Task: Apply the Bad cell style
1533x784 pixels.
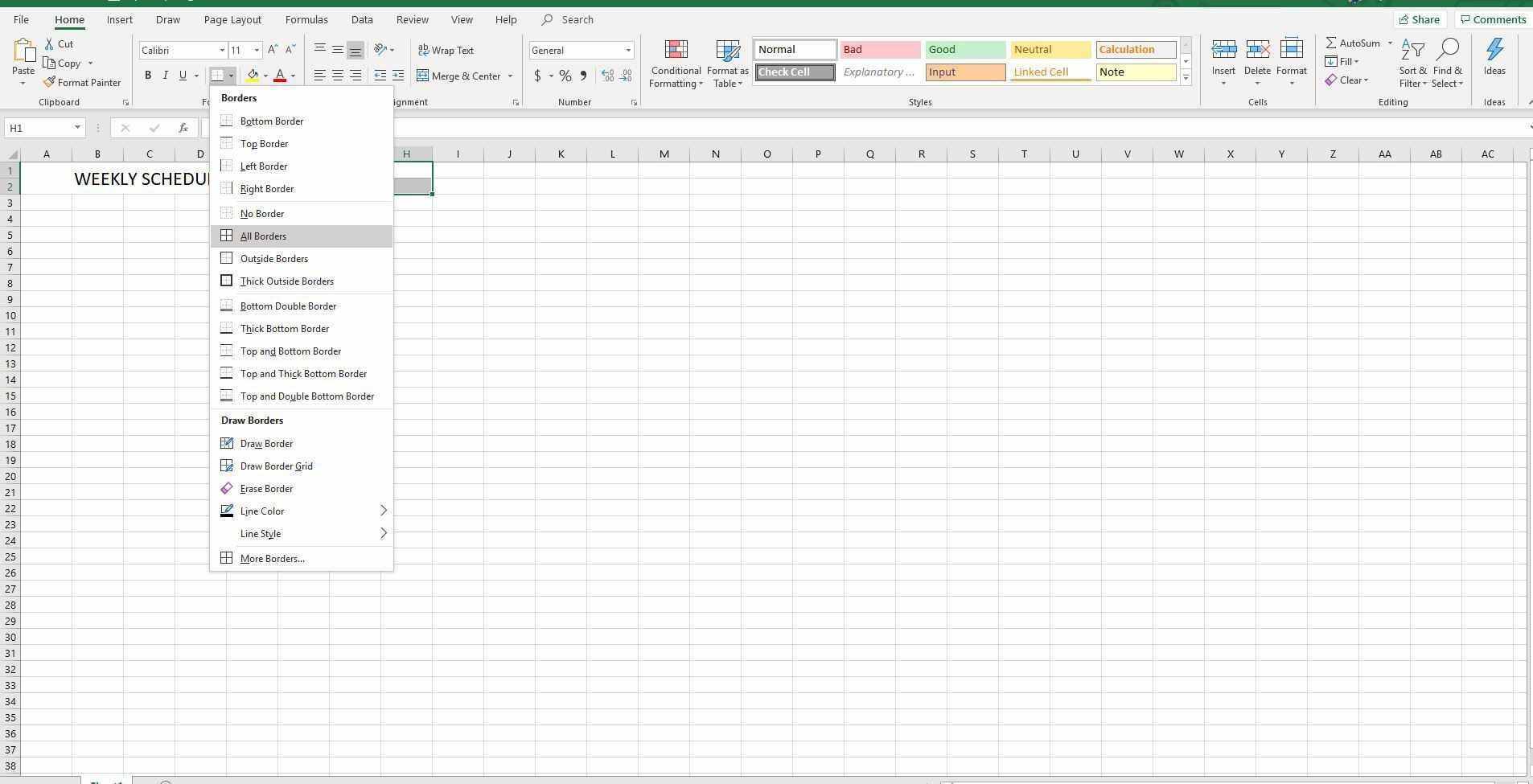Action: [x=880, y=50]
